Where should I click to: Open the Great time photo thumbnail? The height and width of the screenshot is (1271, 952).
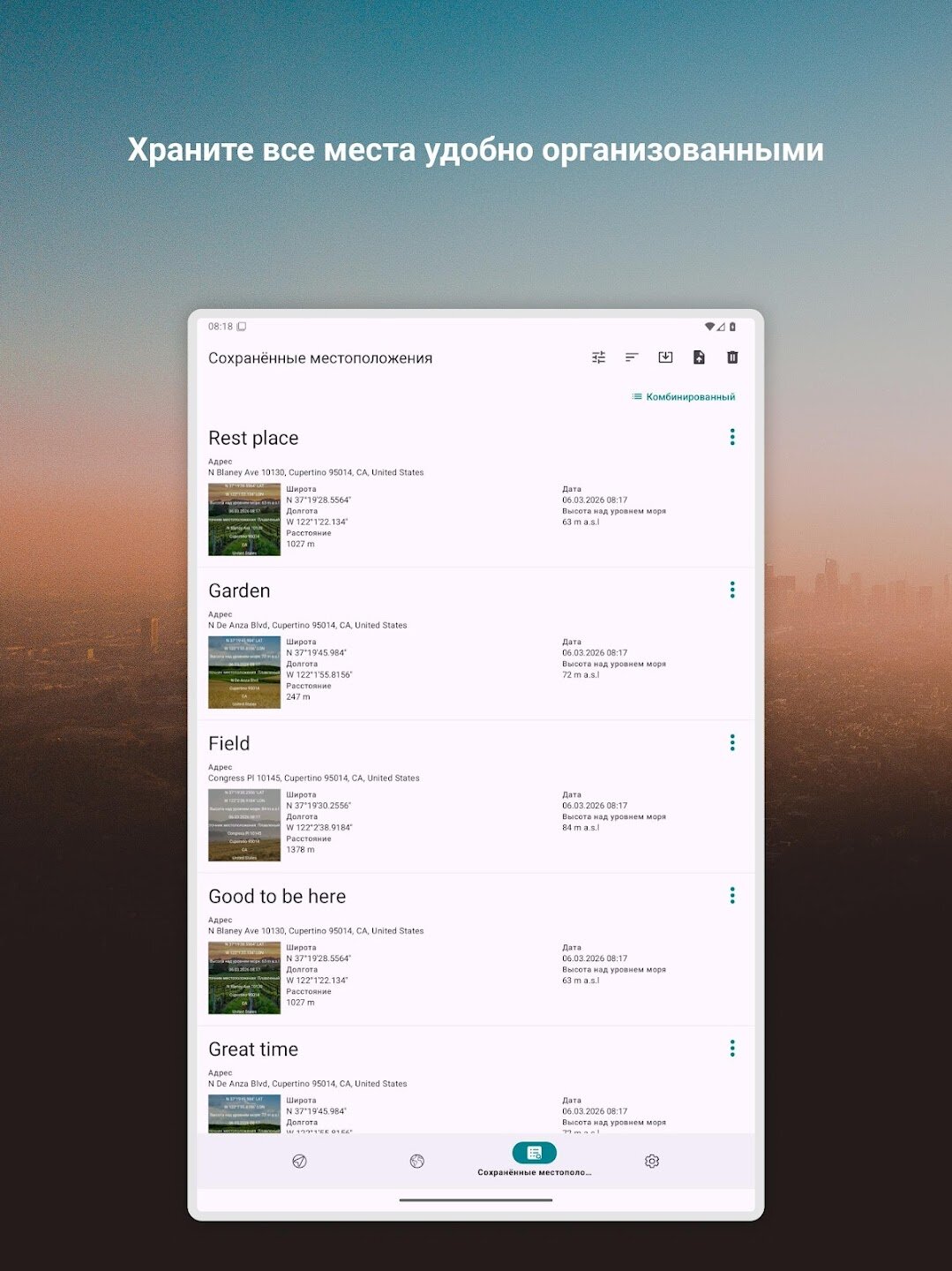click(244, 1114)
